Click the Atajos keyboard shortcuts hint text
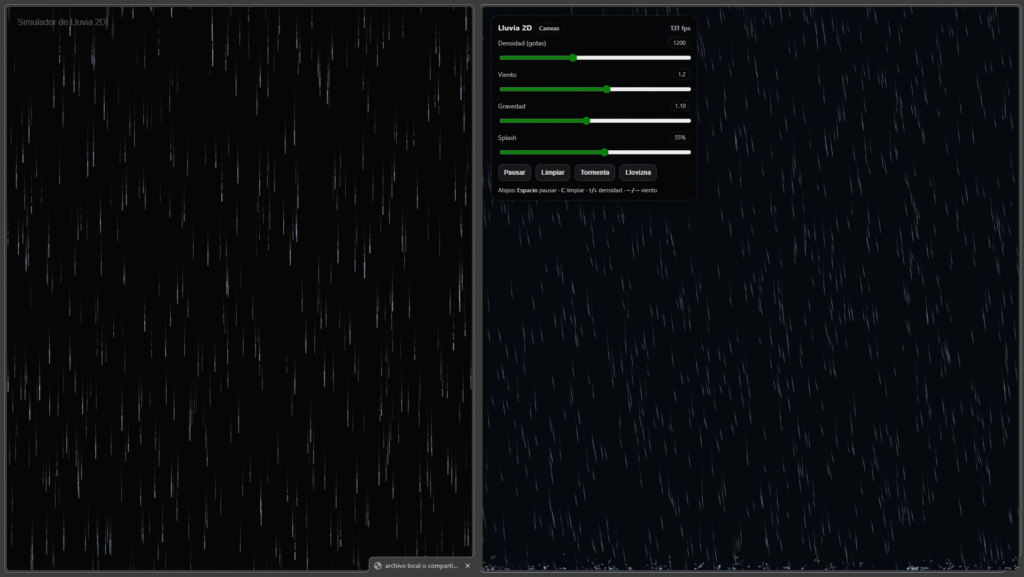 tap(577, 190)
